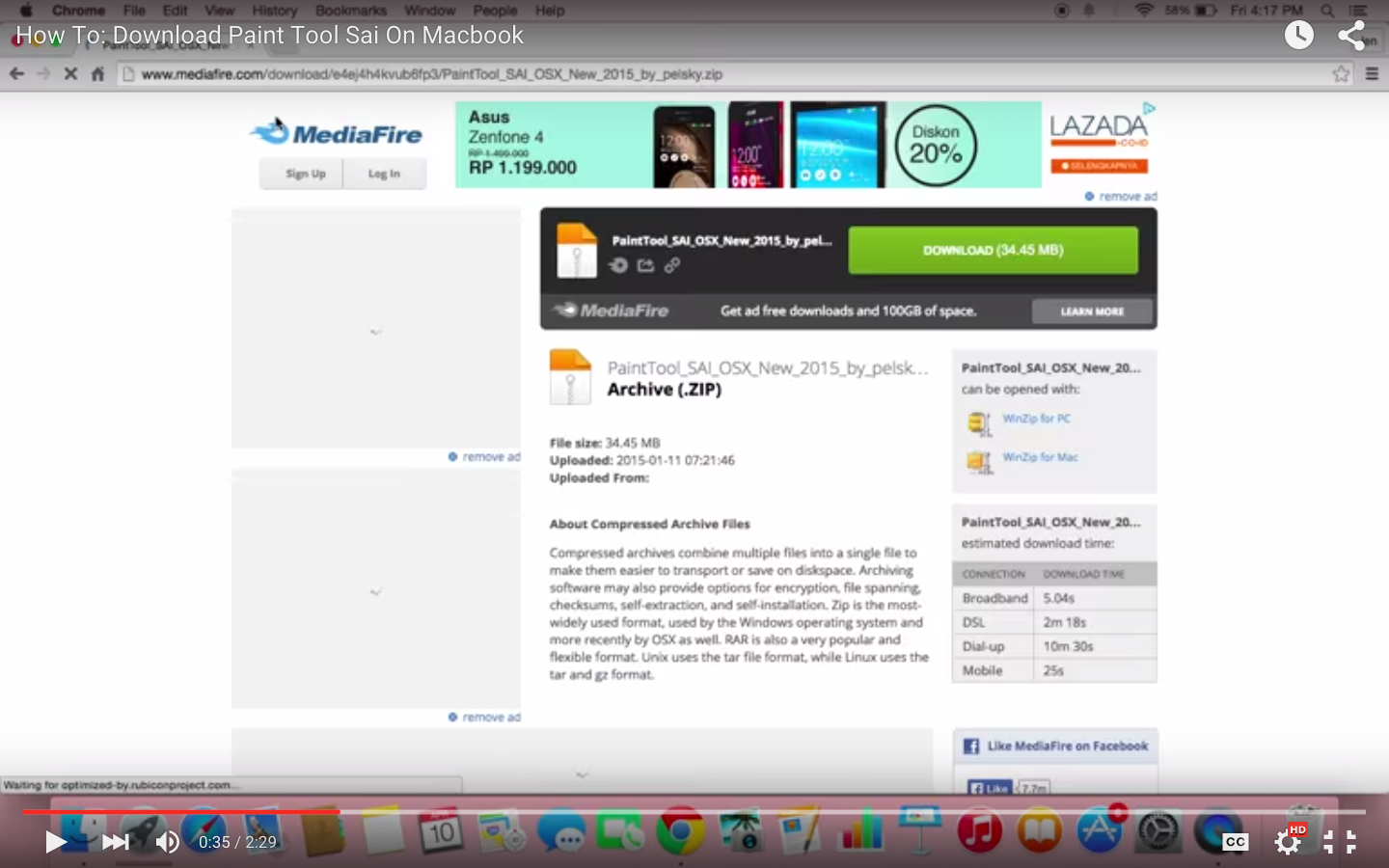Click Like MediaFire on Facebook heading
This screenshot has width=1389, height=868.
click(x=1067, y=746)
